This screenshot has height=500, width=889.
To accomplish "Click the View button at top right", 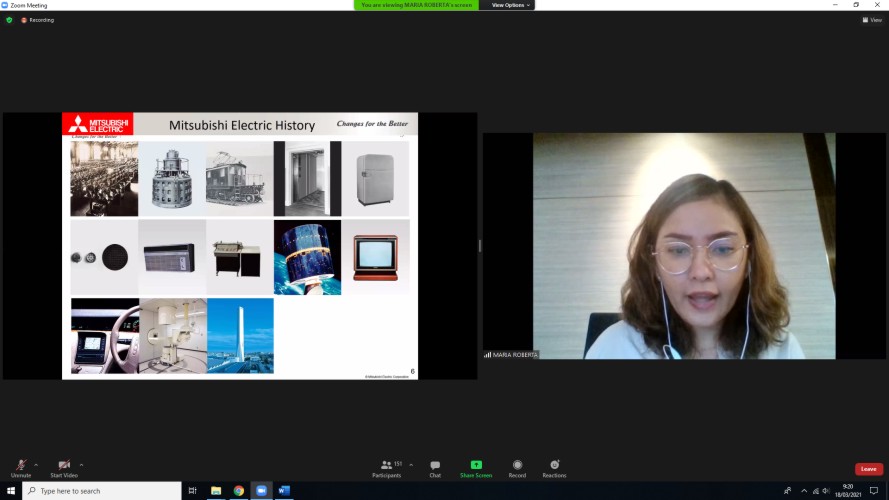I will 872,20.
